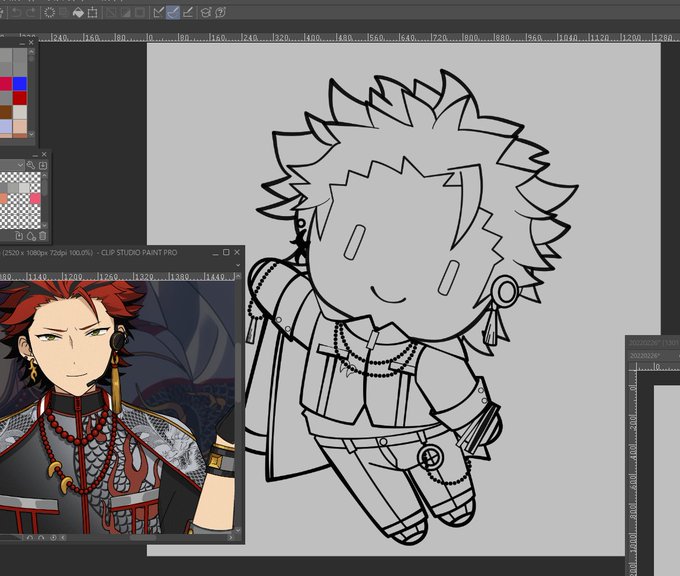The image size is (680, 576).
Task: Click the add color droplet icon
Action: [31, 236]
